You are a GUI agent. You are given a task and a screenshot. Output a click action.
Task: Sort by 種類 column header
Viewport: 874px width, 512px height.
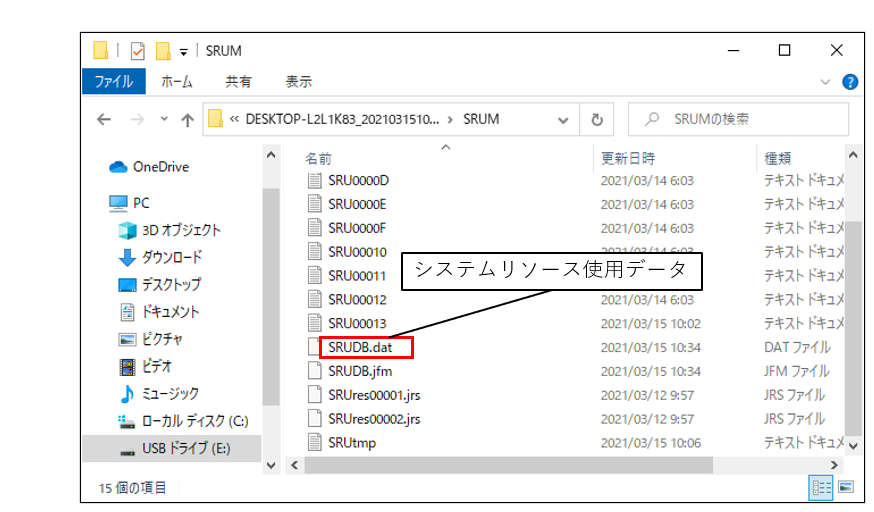click(778, 159)
